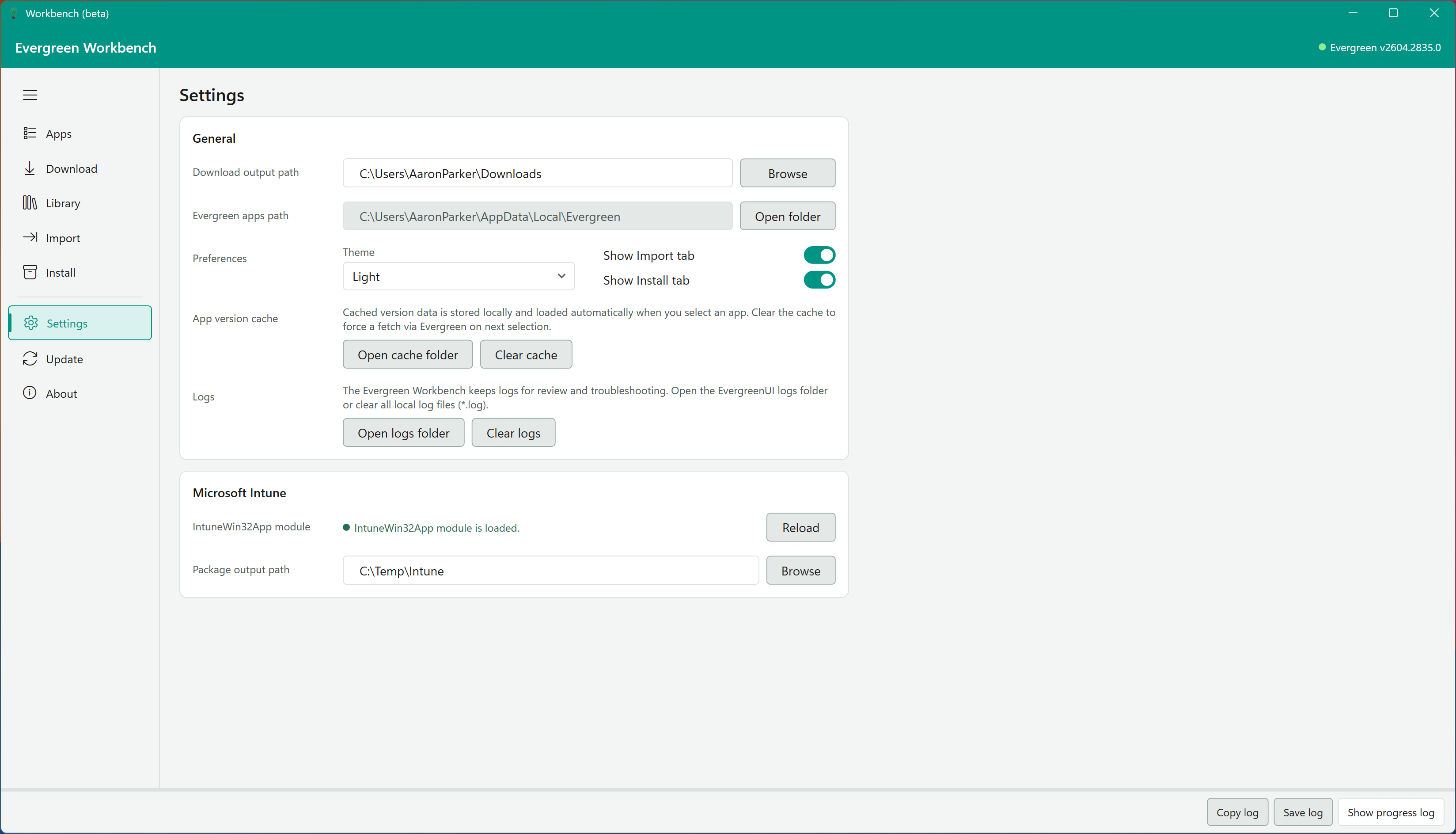Switch to the Library page label

click(63, 203)
